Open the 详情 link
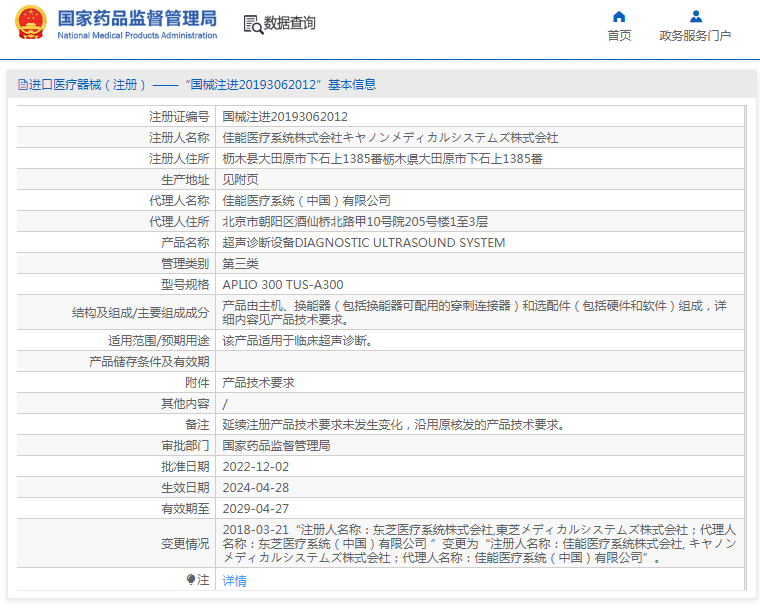760x608 pixels. click(235, 580)
